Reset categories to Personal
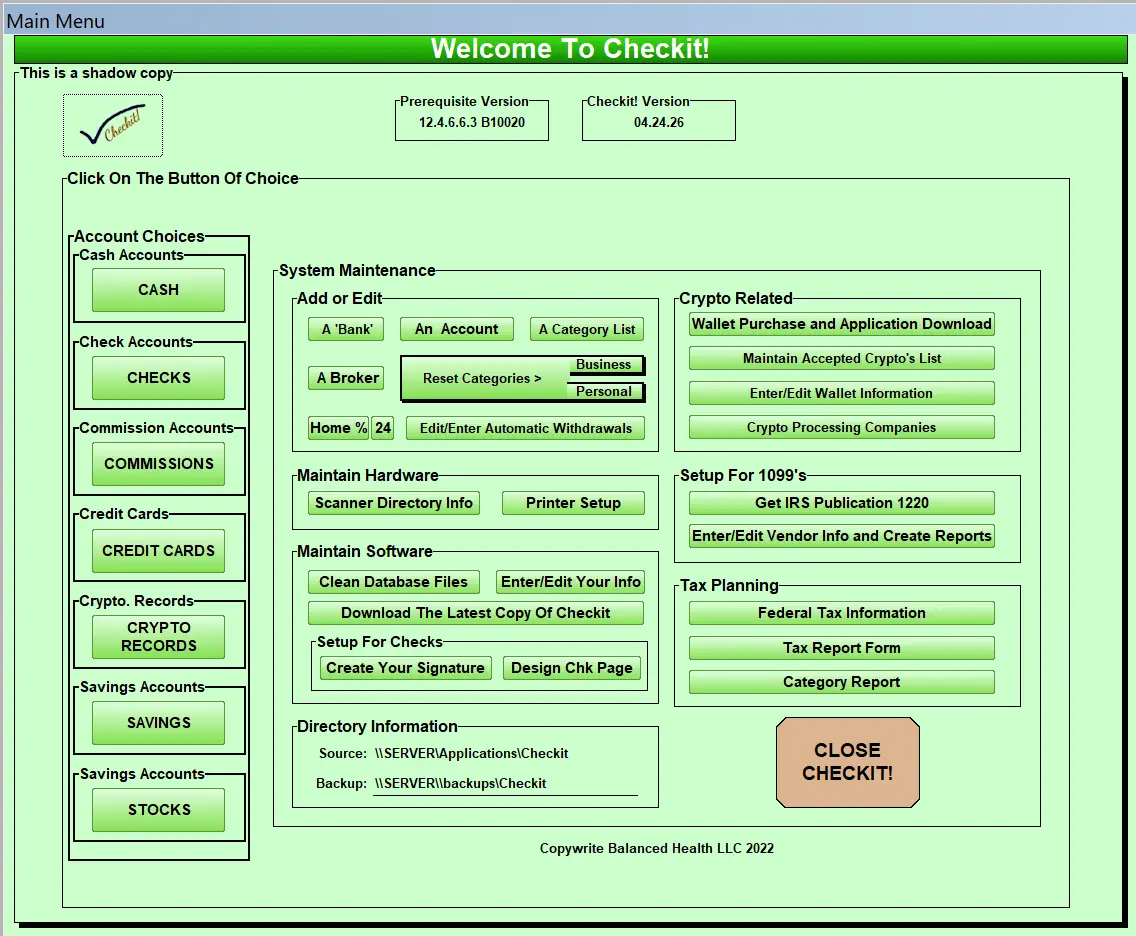The width and height of the screenshot is (1136, 936). [604, 392]
